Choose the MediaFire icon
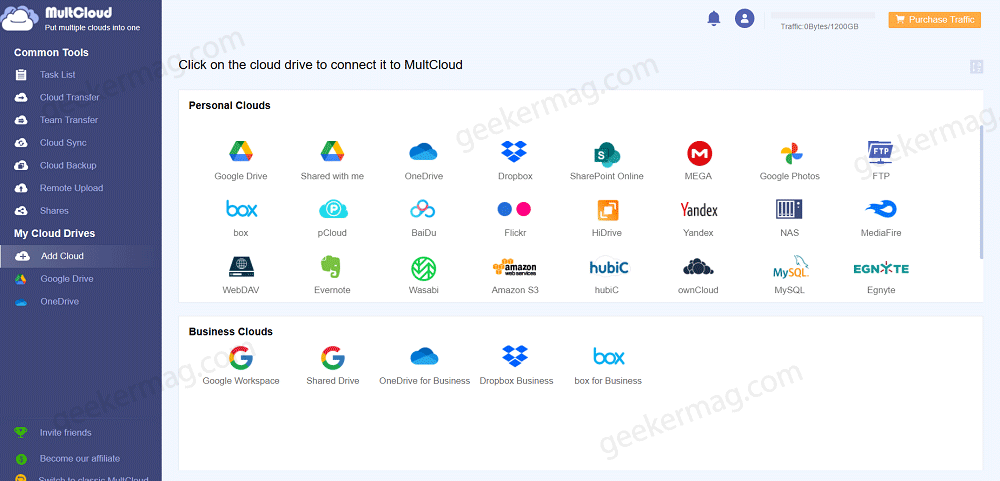 pyautogui.click(x=881, y=209)
